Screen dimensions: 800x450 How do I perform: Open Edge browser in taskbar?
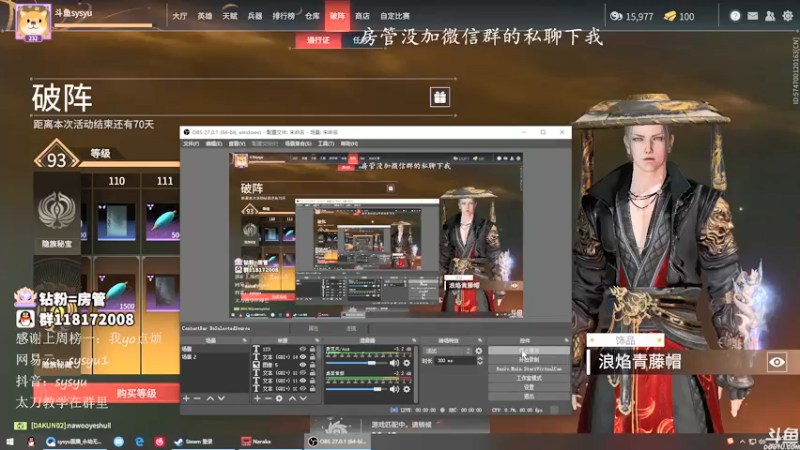click(x=139, y=442)
